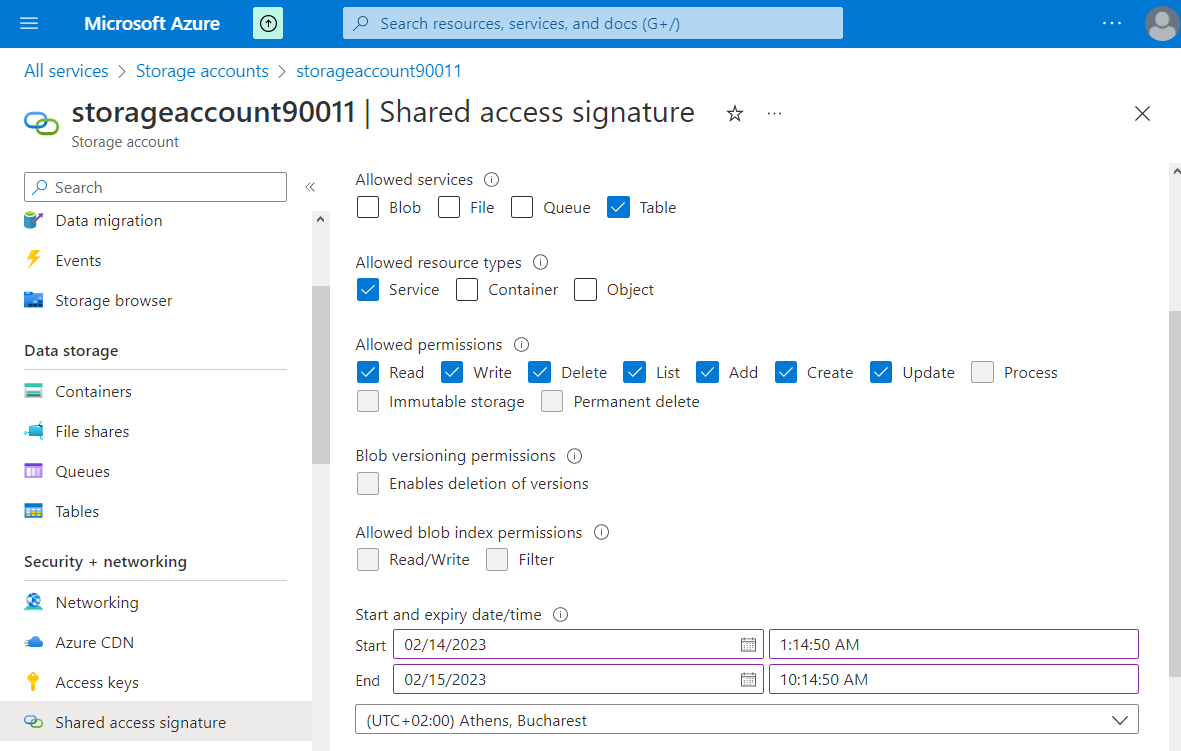
Task: Open the top bar ellipsis menu
Action: tap(1112, 23)
